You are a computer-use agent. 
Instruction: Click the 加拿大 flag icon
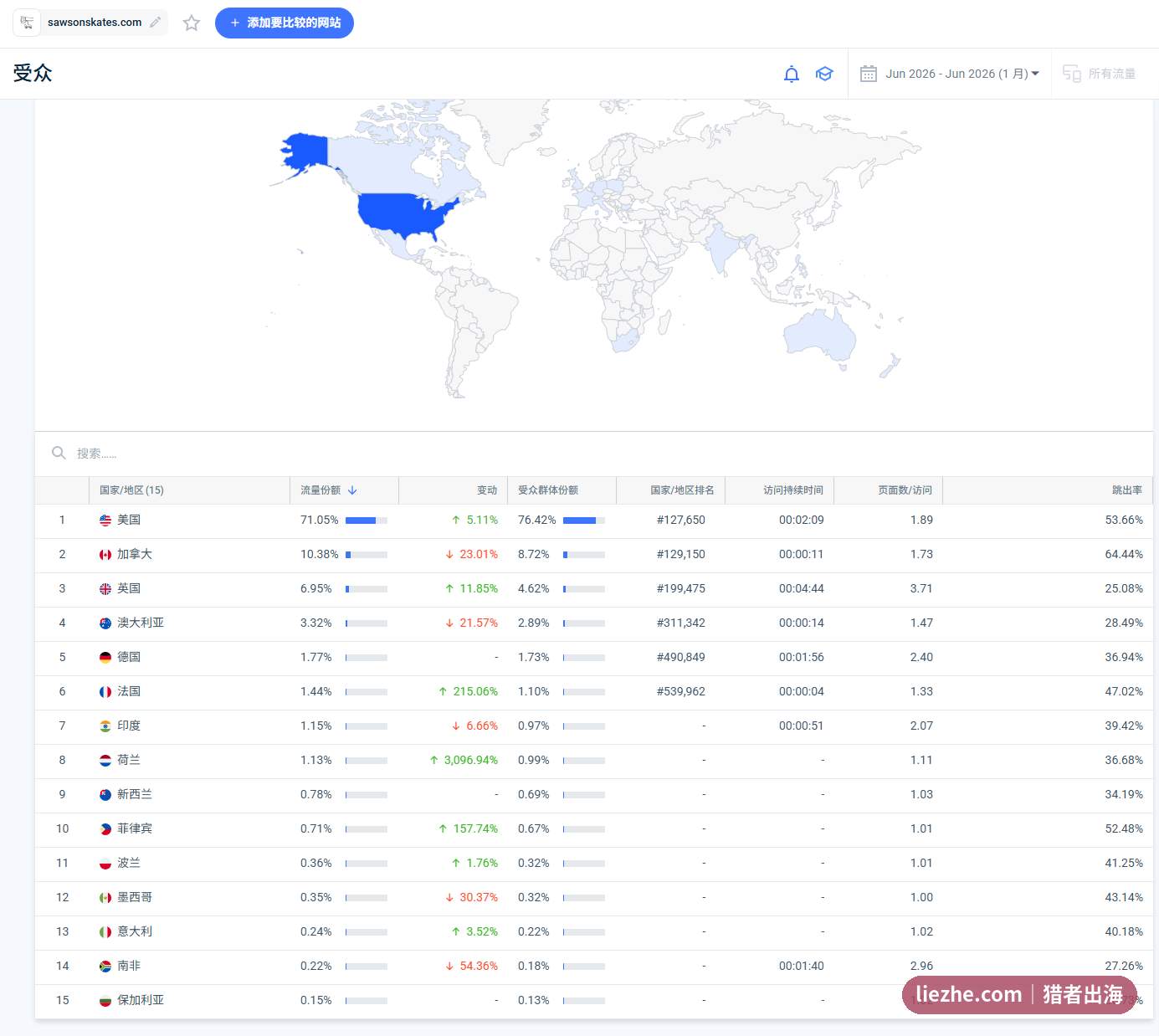point(105,555)
